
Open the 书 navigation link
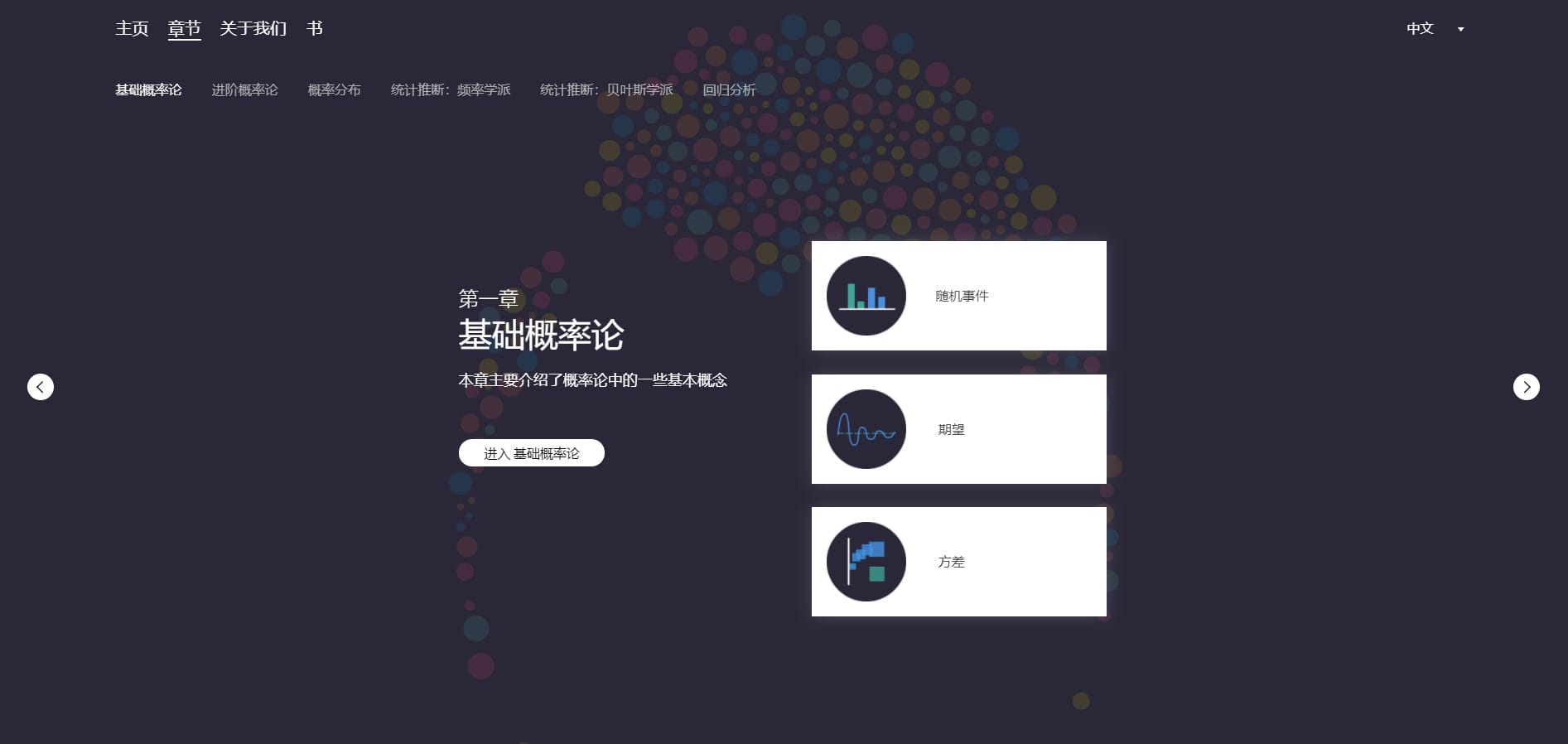[315, 28]
